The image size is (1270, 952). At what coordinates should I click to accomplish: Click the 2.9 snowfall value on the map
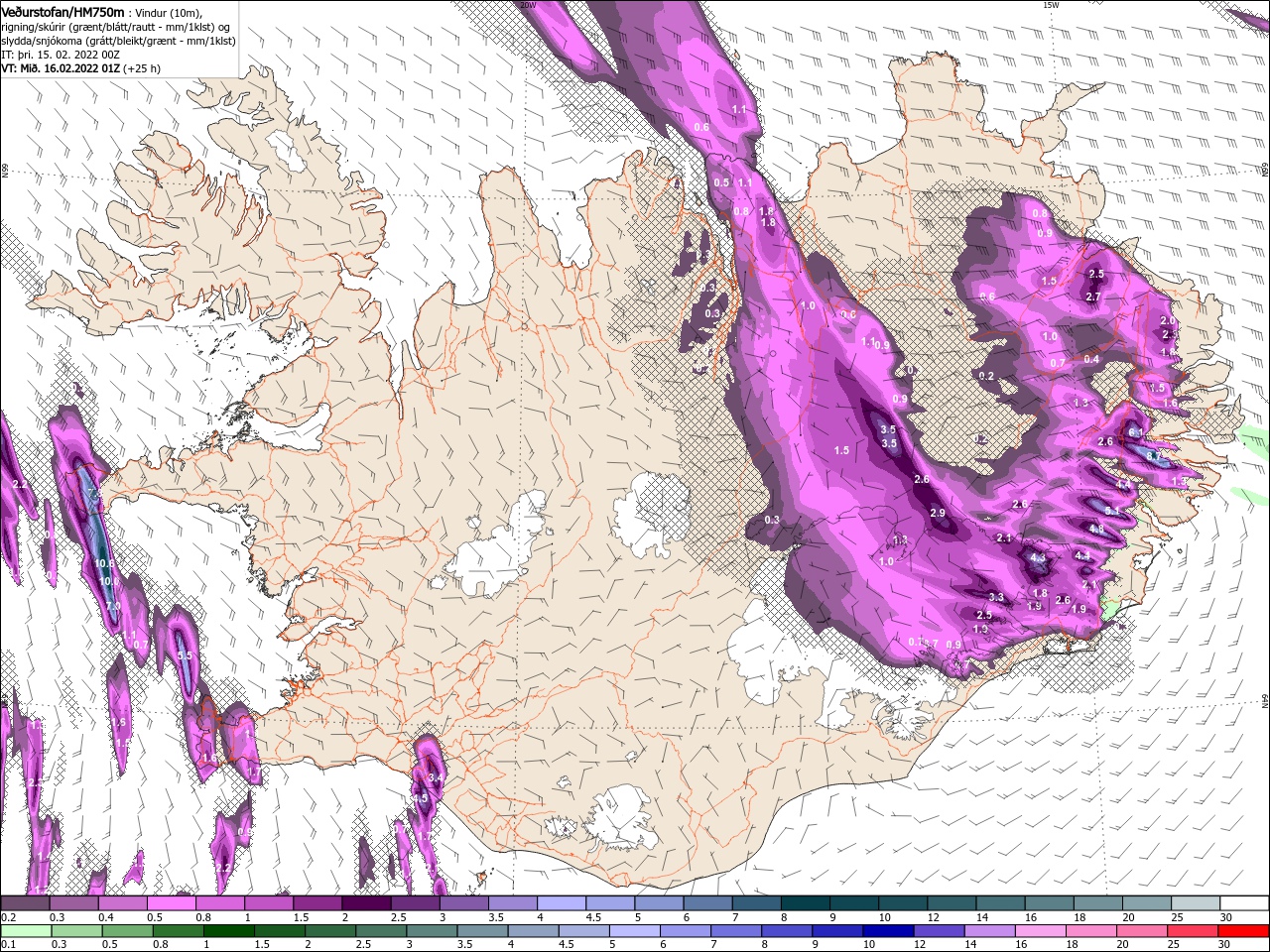tap(938, 513)
